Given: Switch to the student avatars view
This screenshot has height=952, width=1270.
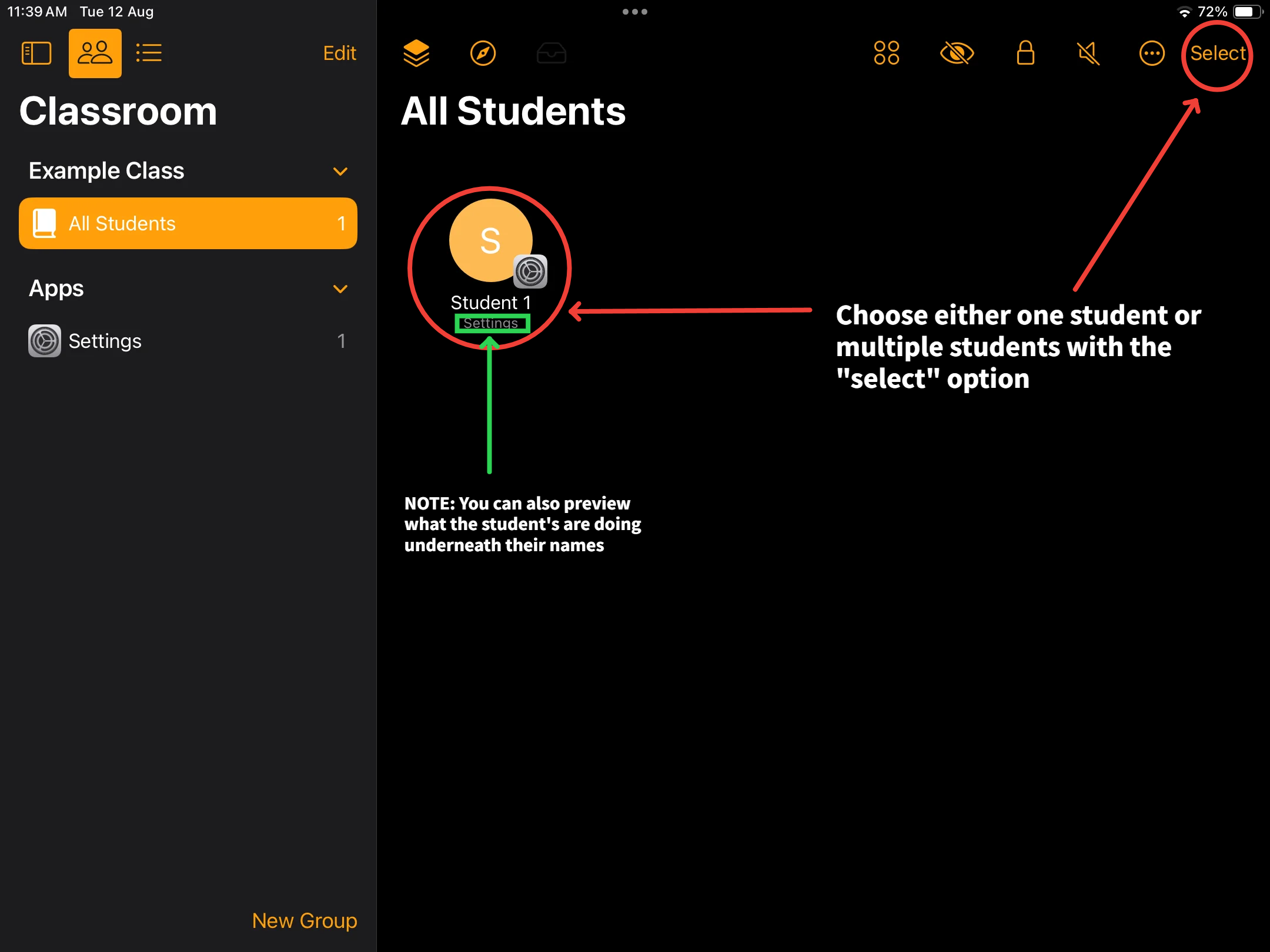Looking at the screenshot, I should (x=95, y=53).
